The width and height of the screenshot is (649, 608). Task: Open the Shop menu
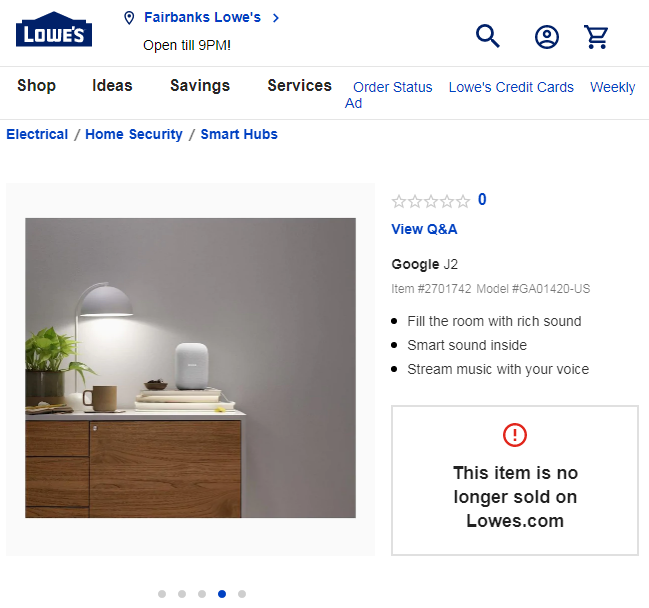pyautogui.click(x=36, y=86)
